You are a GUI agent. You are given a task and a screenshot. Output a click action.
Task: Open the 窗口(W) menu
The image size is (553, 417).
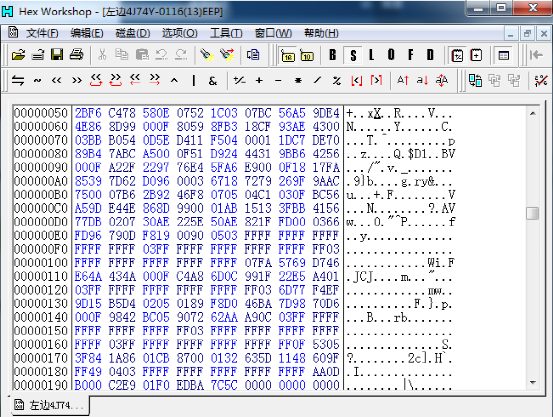click(x=273, y=34)
